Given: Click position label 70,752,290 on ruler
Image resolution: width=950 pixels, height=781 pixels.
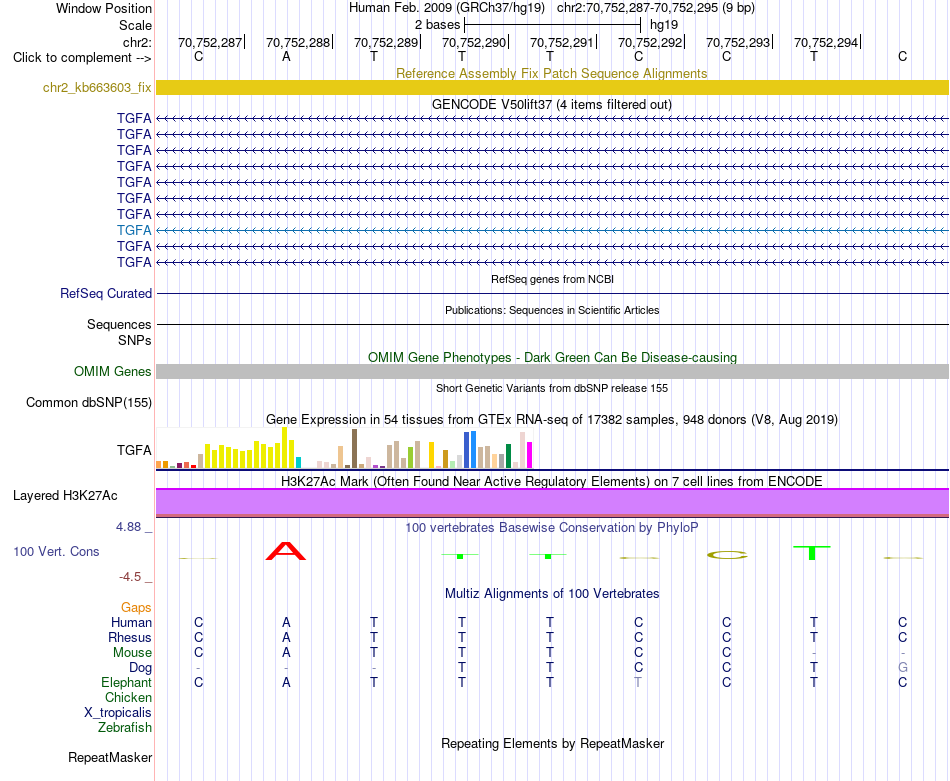Looking at the screenshot, I should pos(474,42).
